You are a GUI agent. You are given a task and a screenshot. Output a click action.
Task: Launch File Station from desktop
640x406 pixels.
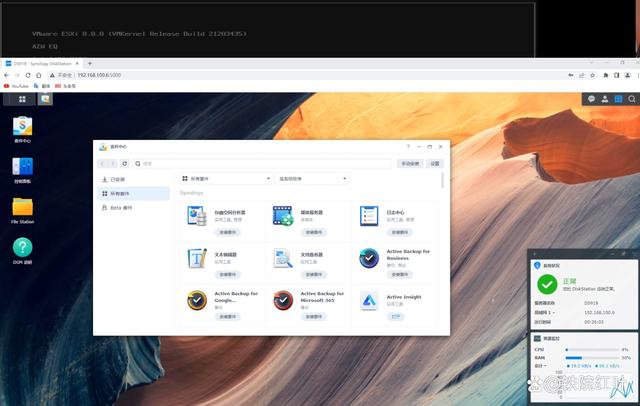(22, 208)
